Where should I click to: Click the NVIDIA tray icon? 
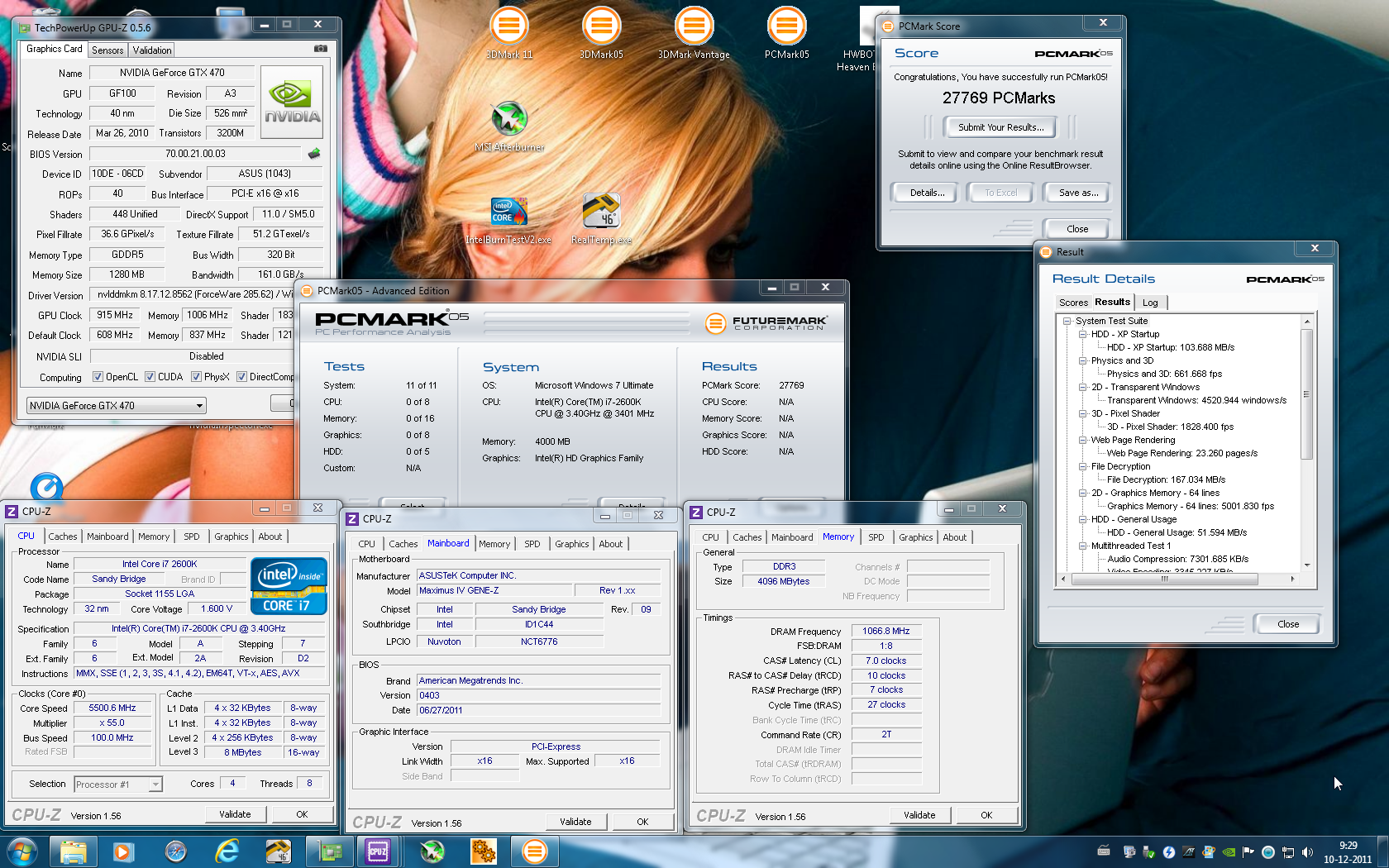point(1229,852)
